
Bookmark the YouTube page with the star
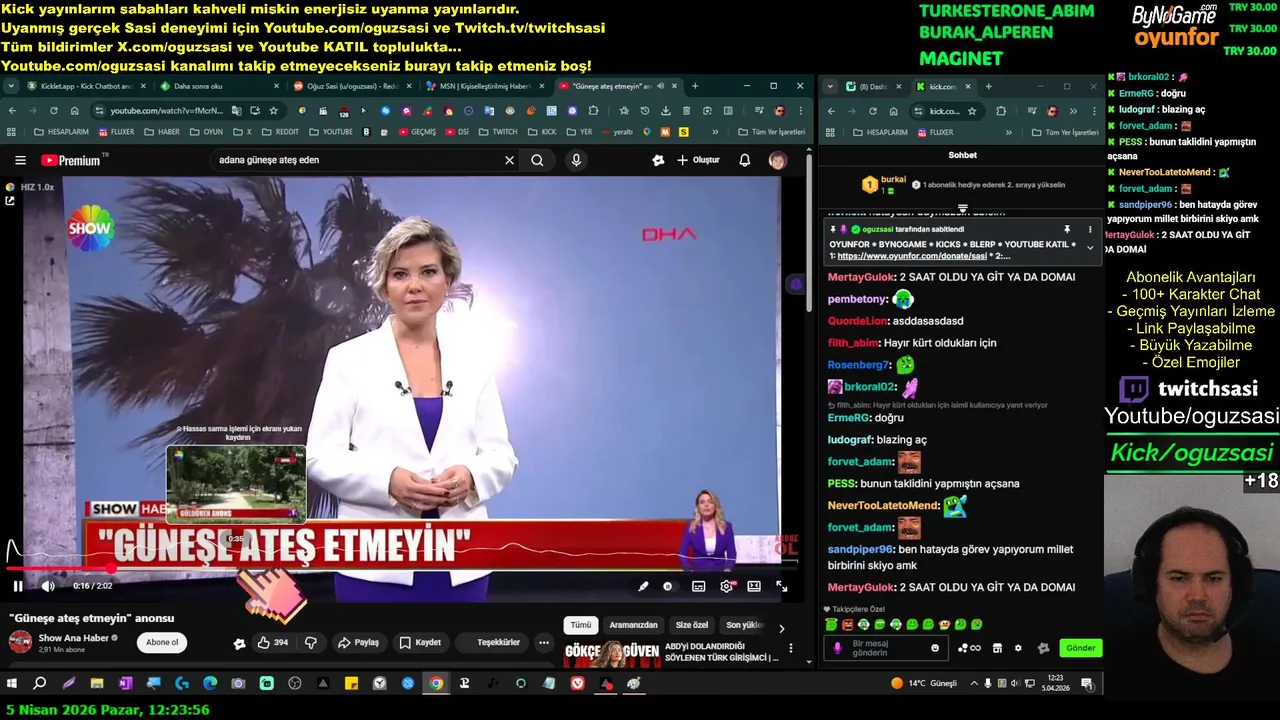pyautogui.click(x=273, y=111)
